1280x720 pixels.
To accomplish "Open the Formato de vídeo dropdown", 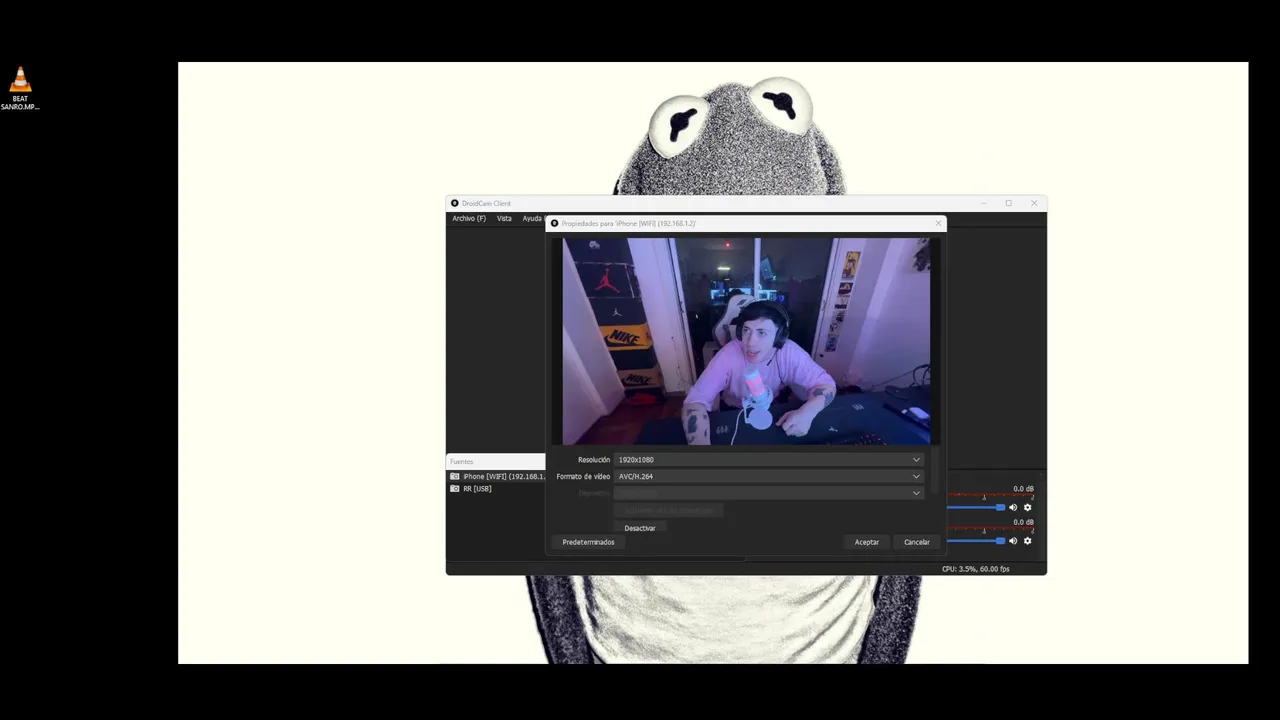I will tap(769, 477).
